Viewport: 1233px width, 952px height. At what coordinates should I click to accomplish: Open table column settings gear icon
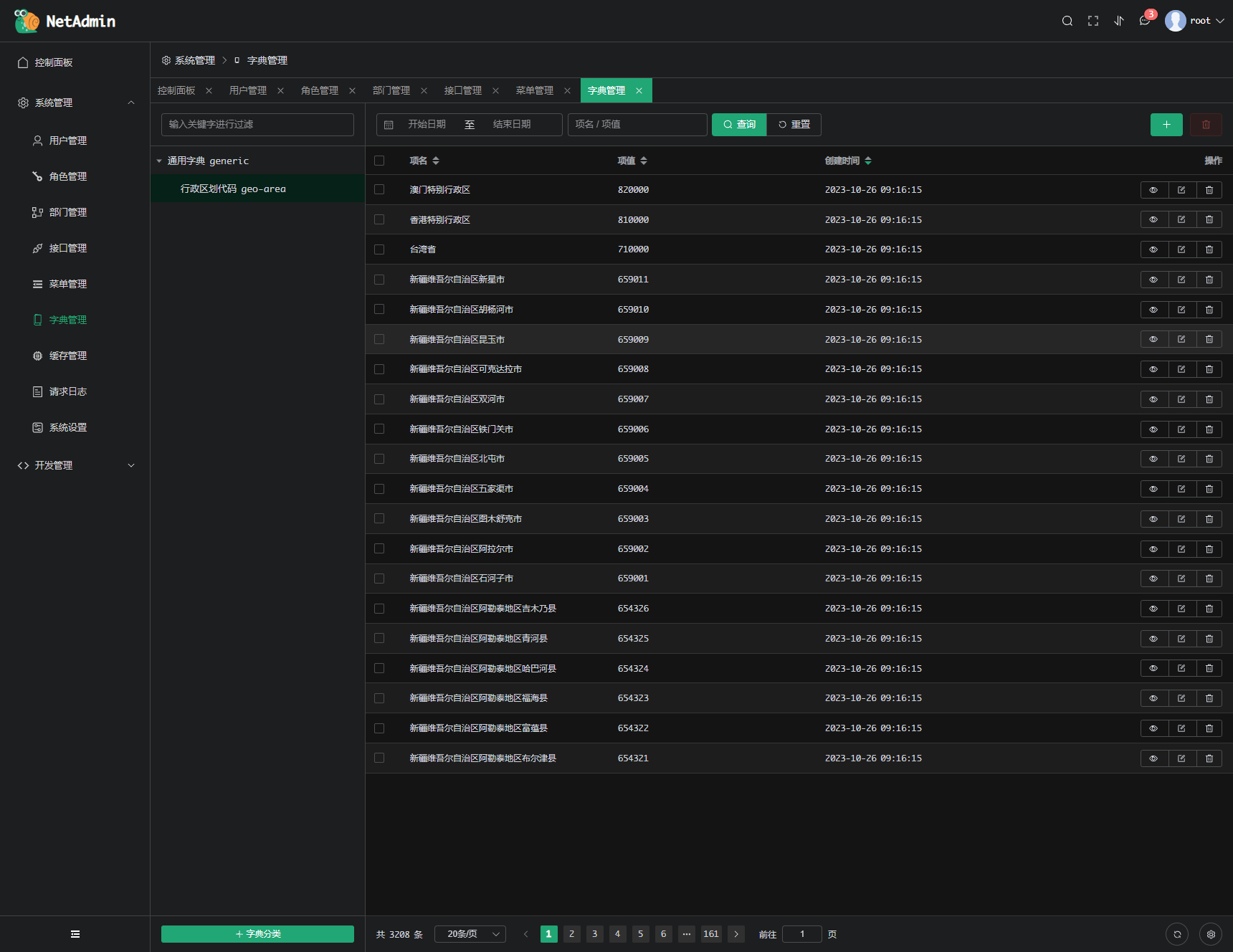(x=1211, y=934)
